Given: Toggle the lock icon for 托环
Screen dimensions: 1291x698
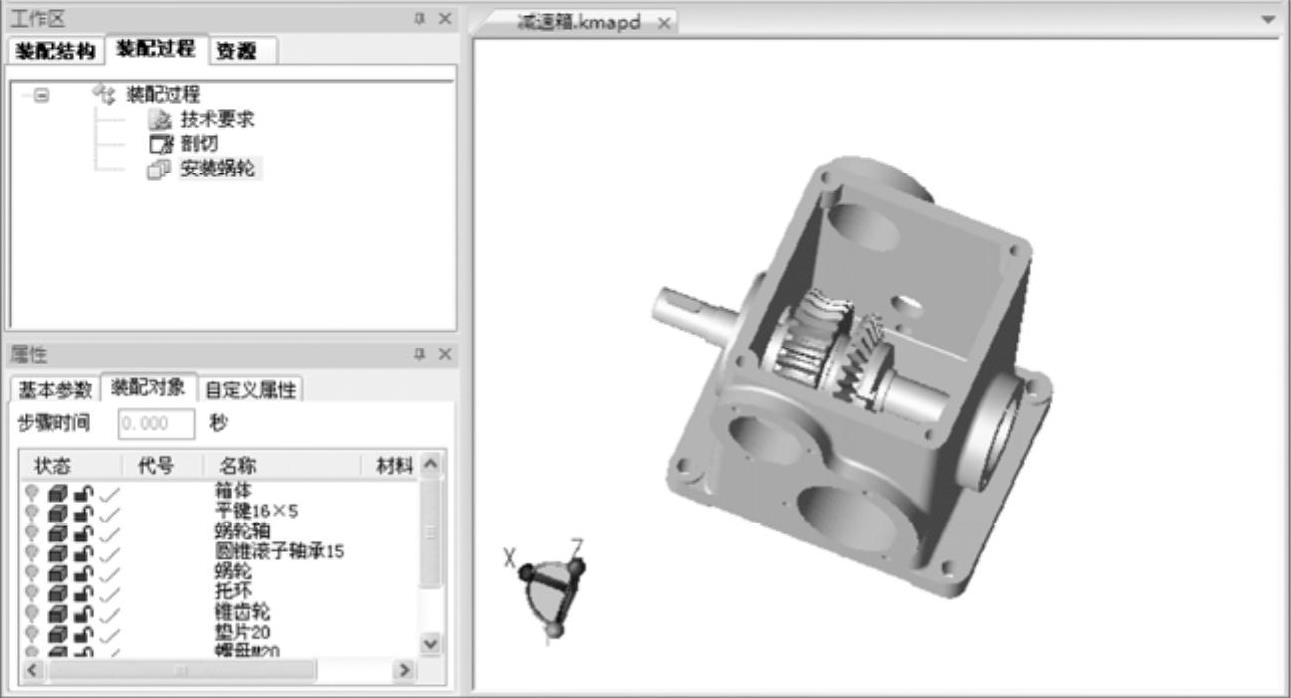Looking at the screenshot, I should pos(83,592).
